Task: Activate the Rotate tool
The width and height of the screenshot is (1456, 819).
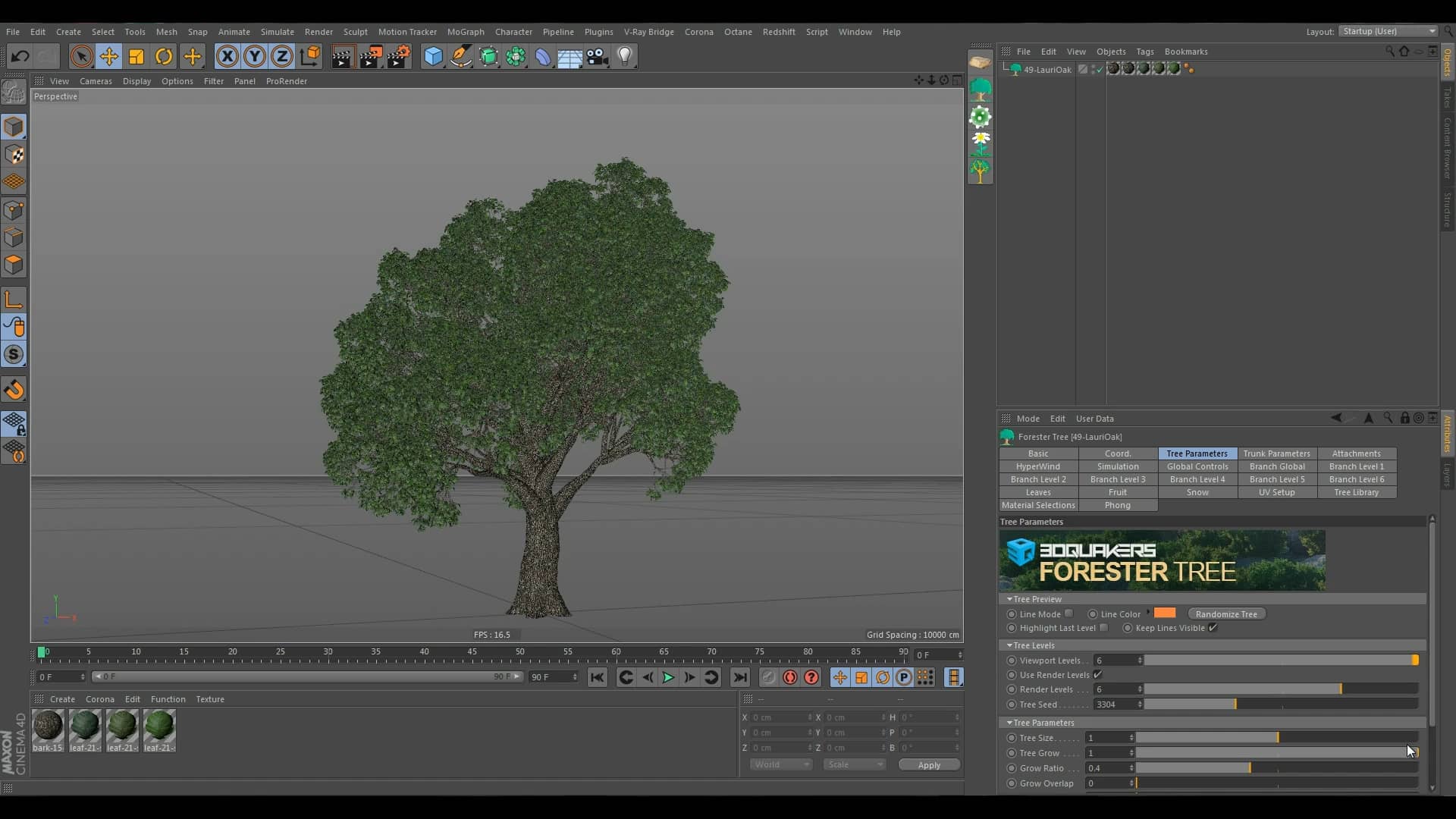Action: 164,56
